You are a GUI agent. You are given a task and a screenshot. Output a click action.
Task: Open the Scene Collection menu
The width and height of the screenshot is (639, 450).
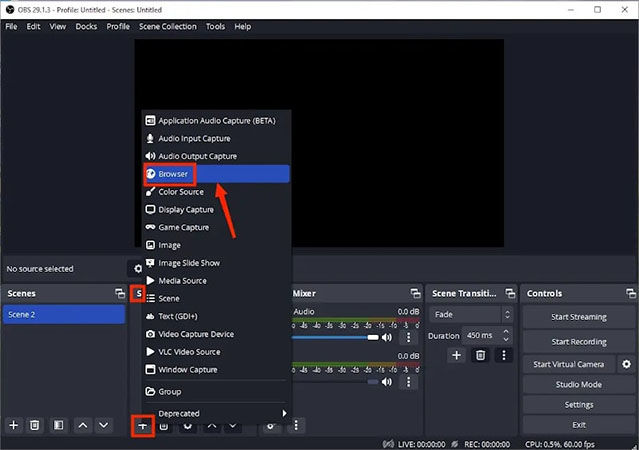point(167,26)
